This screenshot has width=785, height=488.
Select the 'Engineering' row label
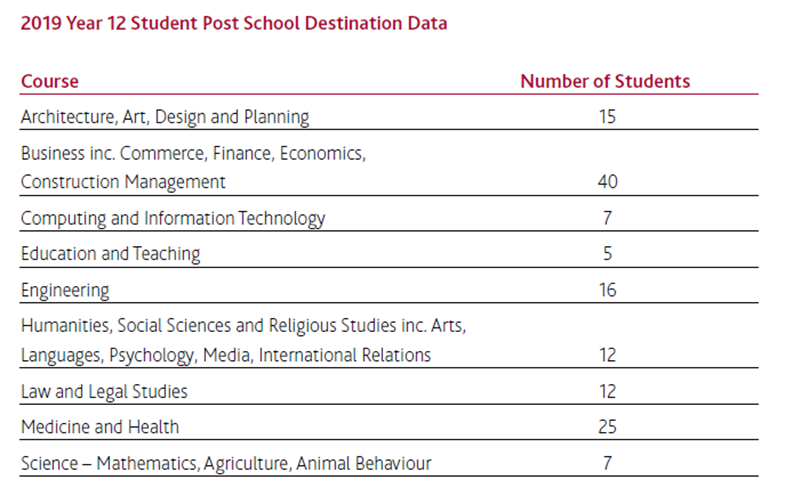[65, 291]
